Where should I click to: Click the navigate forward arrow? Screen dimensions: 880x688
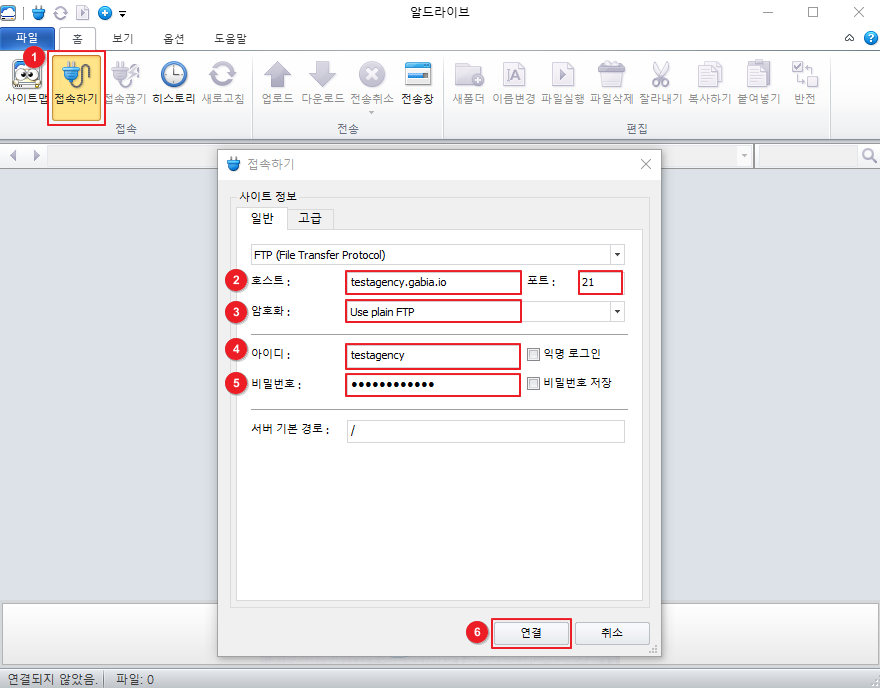pos(36,155)
